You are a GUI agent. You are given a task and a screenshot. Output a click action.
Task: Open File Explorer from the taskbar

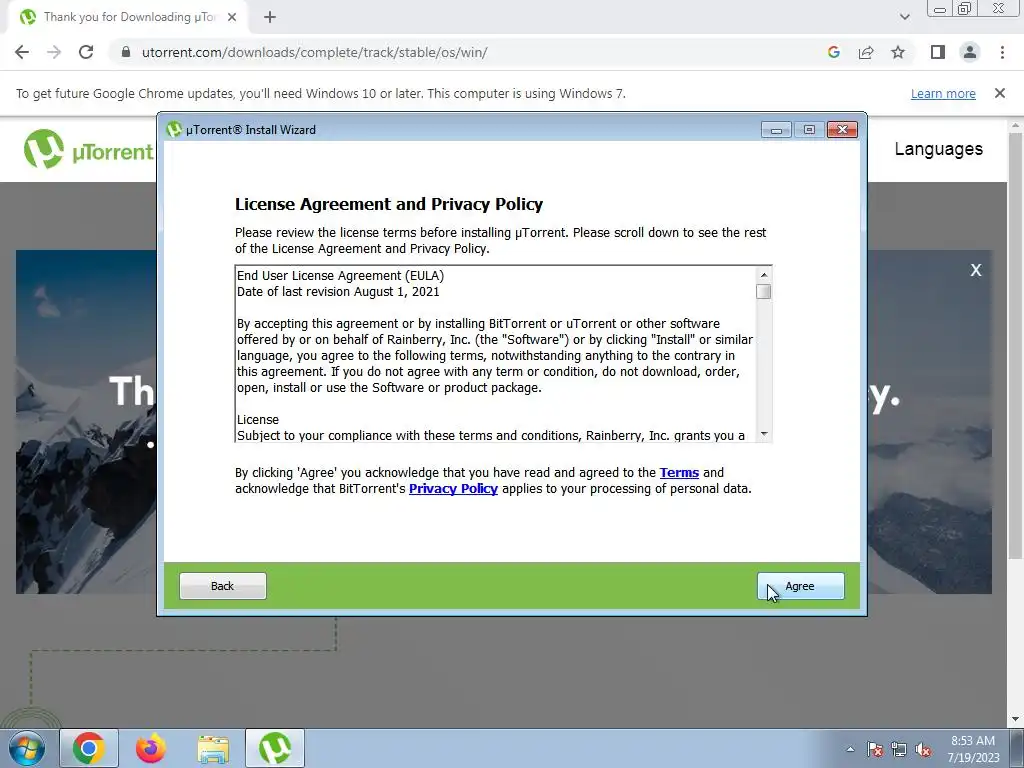[x=213, y=748]
